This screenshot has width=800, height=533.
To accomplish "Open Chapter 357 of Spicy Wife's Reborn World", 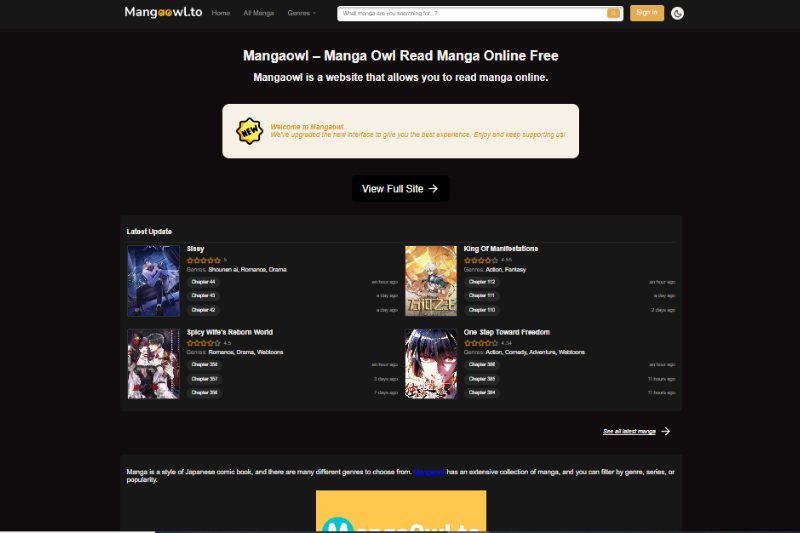I will (x=204, y=379).
